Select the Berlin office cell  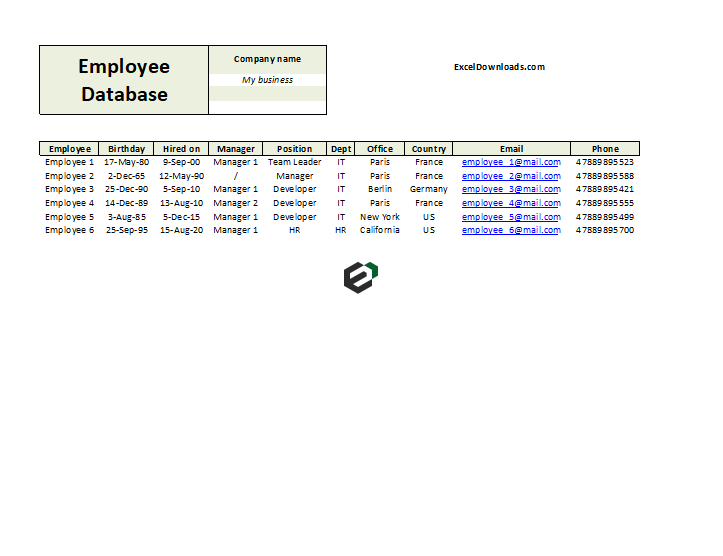click(379, 189)
